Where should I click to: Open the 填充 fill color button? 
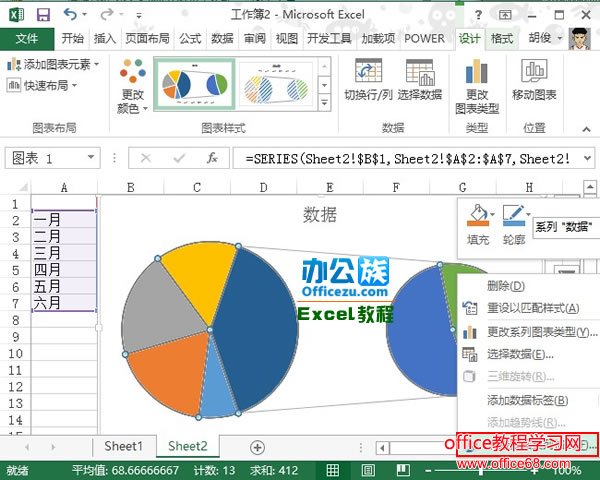[478, 225]
